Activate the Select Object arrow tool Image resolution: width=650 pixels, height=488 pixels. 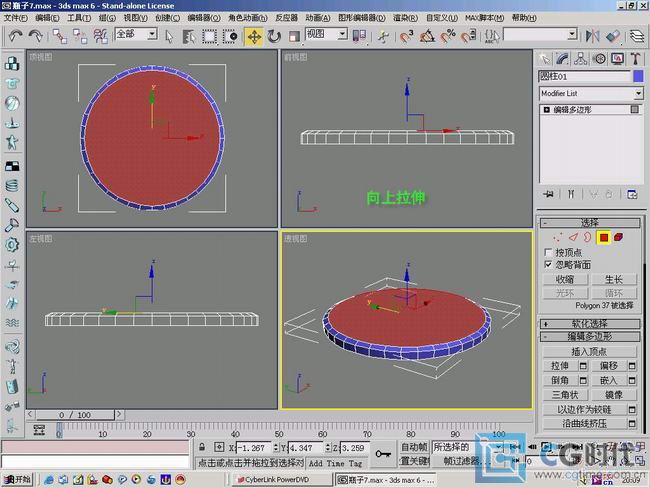click(x=169, y=36)
